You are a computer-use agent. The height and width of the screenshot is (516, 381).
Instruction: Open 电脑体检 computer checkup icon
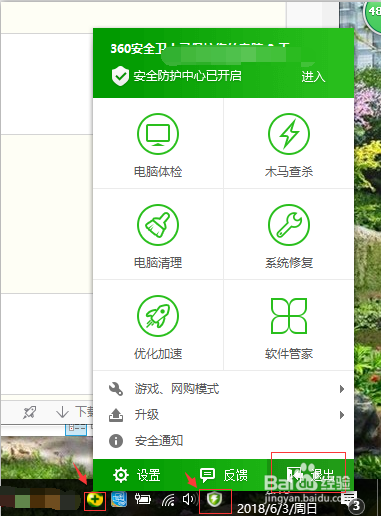tap(158, 134)
